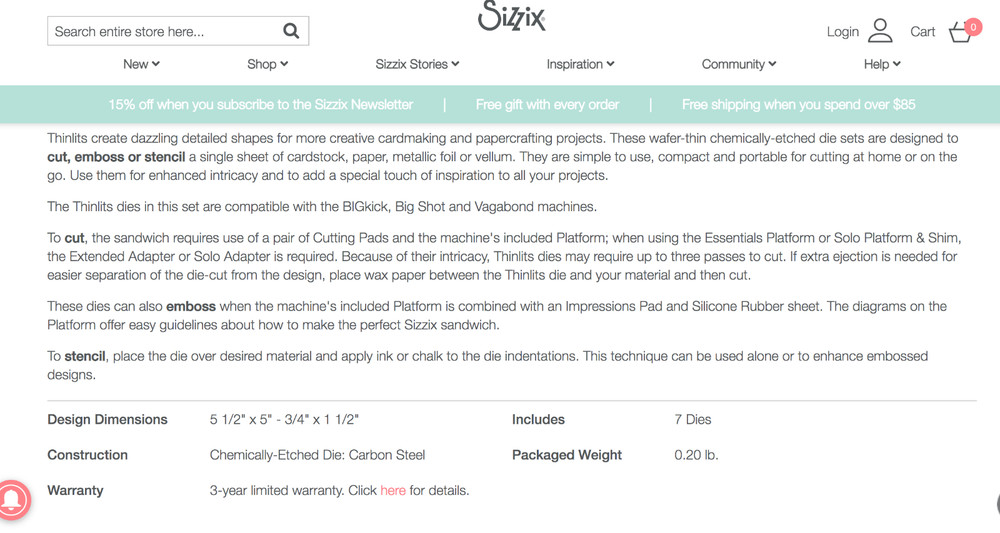Screen dimensions: 1000x533
Task: Open the user account icon
Action: [x=880, y=31]
